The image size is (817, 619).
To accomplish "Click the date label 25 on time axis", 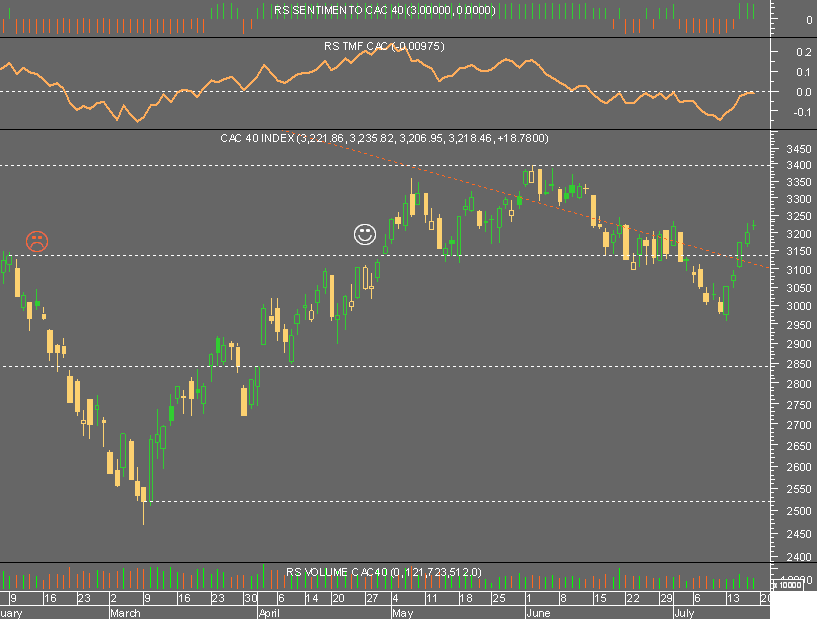I will click(x=499, y=598).
